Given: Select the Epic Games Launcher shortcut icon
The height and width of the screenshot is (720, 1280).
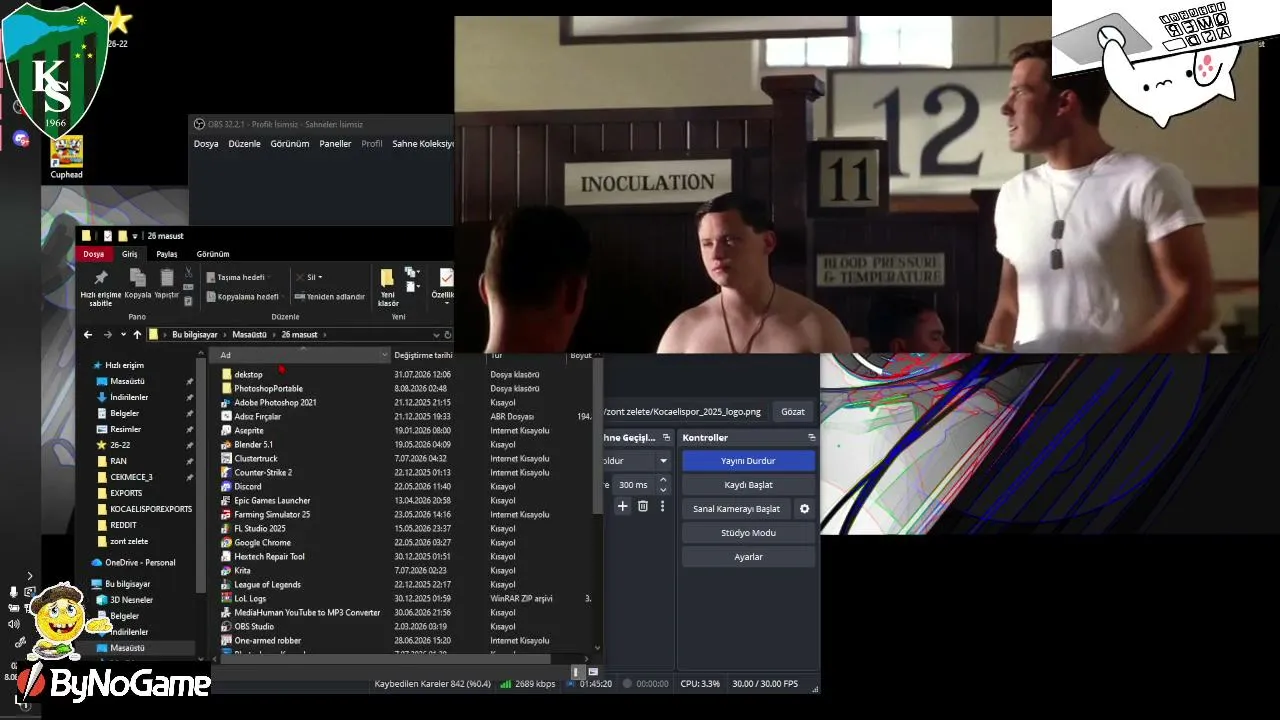Looking at the screenshot, I should 227,501.
